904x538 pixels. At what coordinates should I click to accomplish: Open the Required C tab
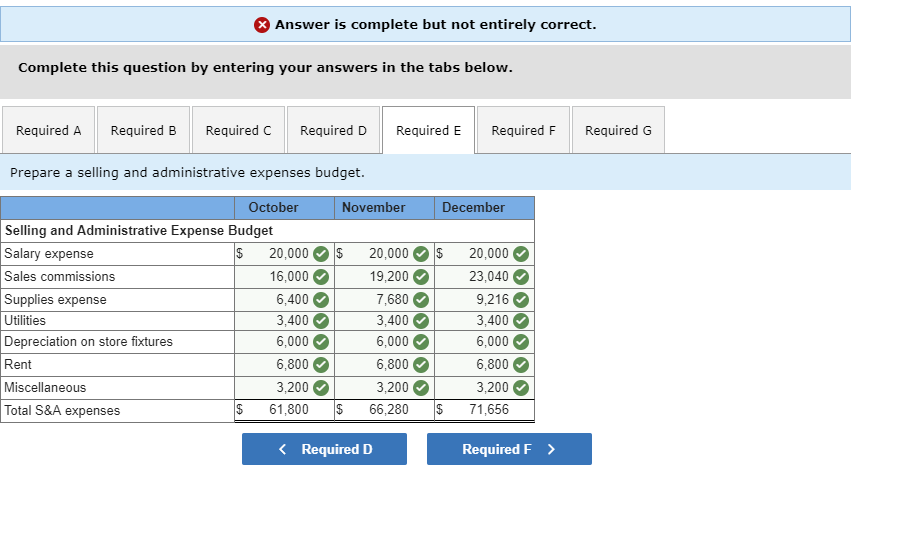[x=238, y=130]
